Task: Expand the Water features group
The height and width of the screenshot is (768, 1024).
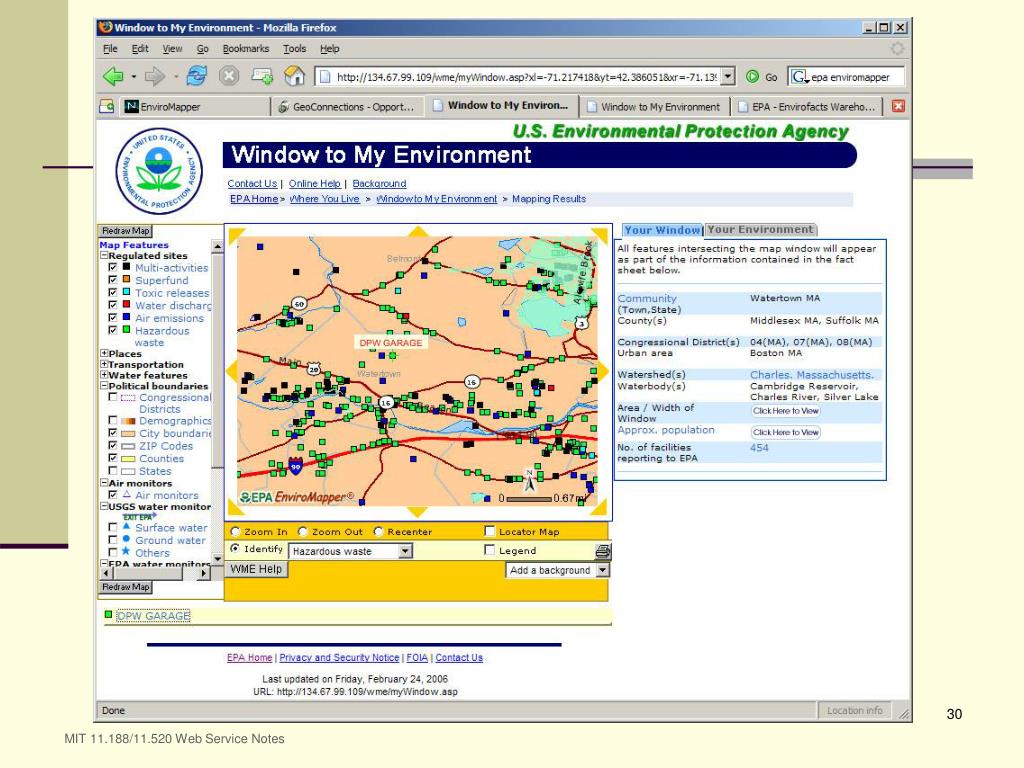Action: [x=103, y=375]
